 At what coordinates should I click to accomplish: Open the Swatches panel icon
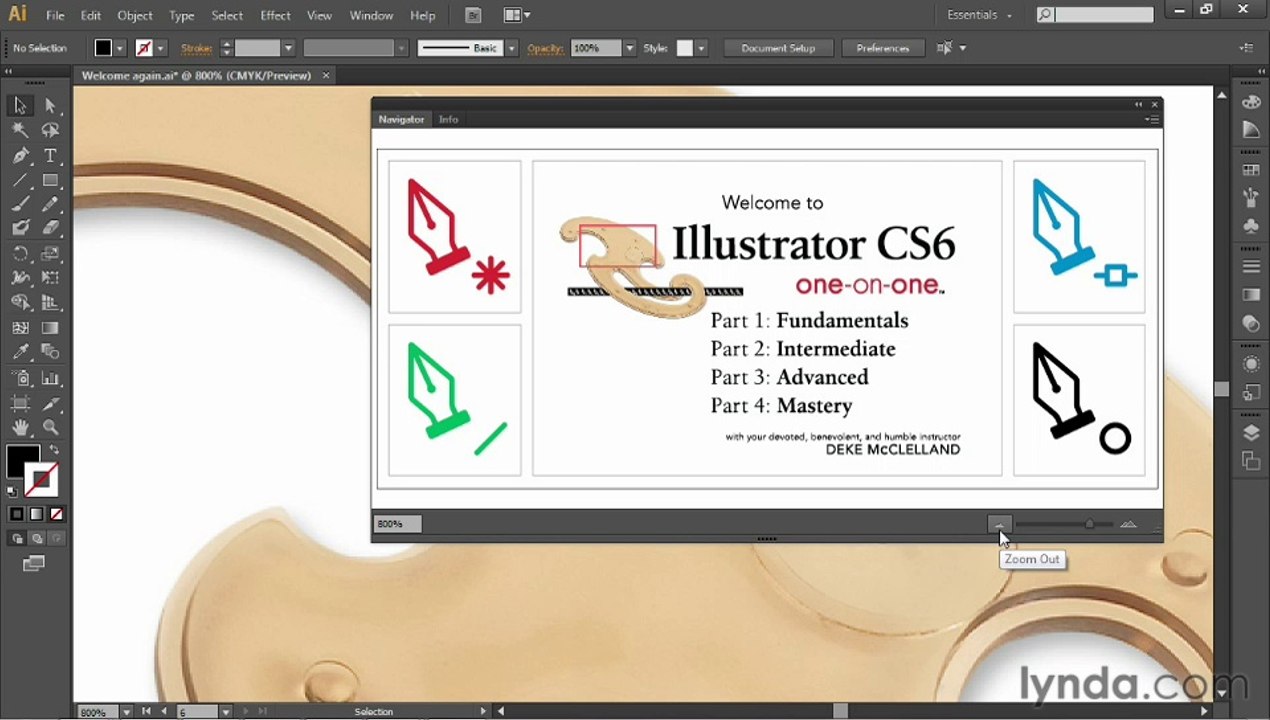tap(1251, 170)
